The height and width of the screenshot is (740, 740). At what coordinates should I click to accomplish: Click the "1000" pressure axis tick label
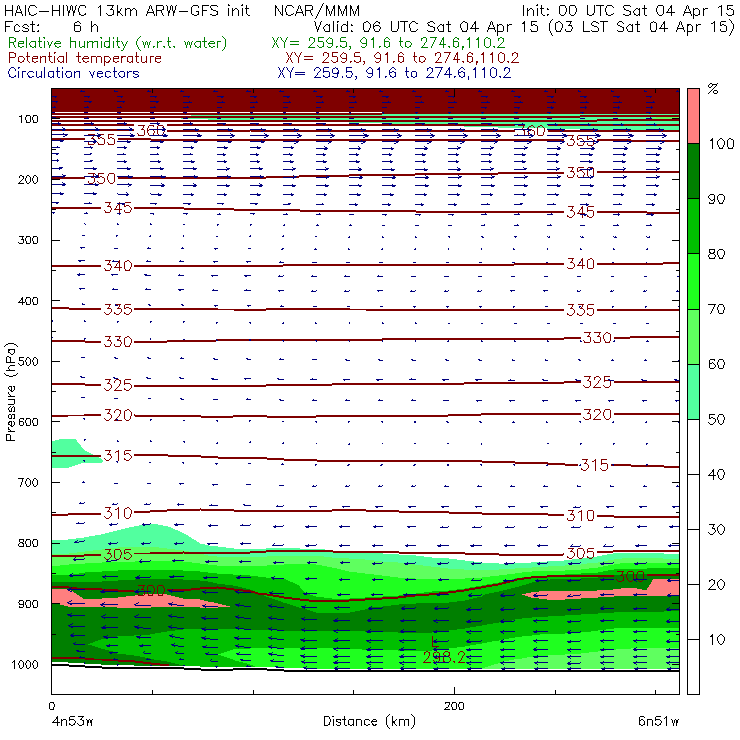click(25, 664)
